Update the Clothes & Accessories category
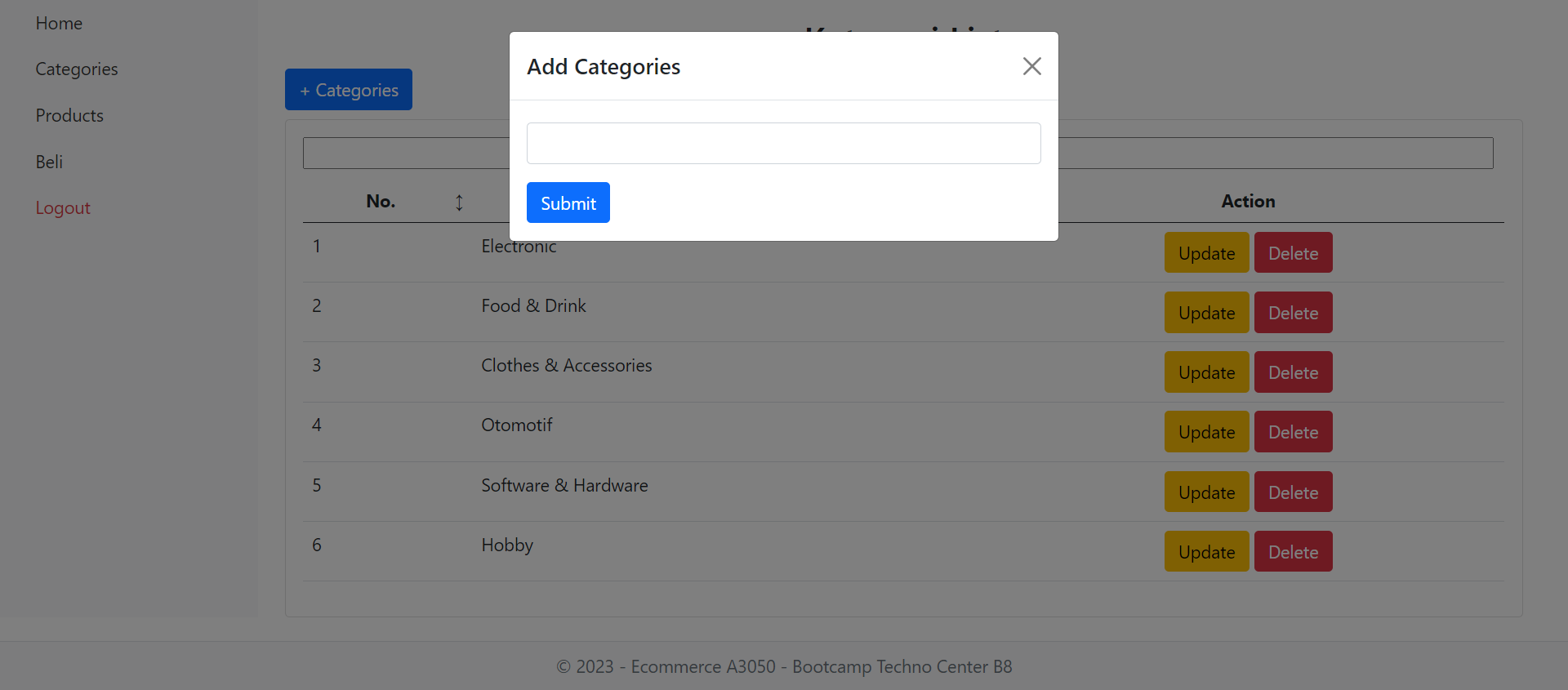Viewport: 1568px width, 690px height. [x=1206, y=372]
